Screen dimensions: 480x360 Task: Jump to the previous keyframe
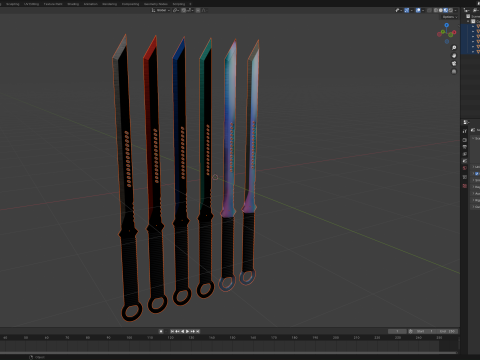177,331
